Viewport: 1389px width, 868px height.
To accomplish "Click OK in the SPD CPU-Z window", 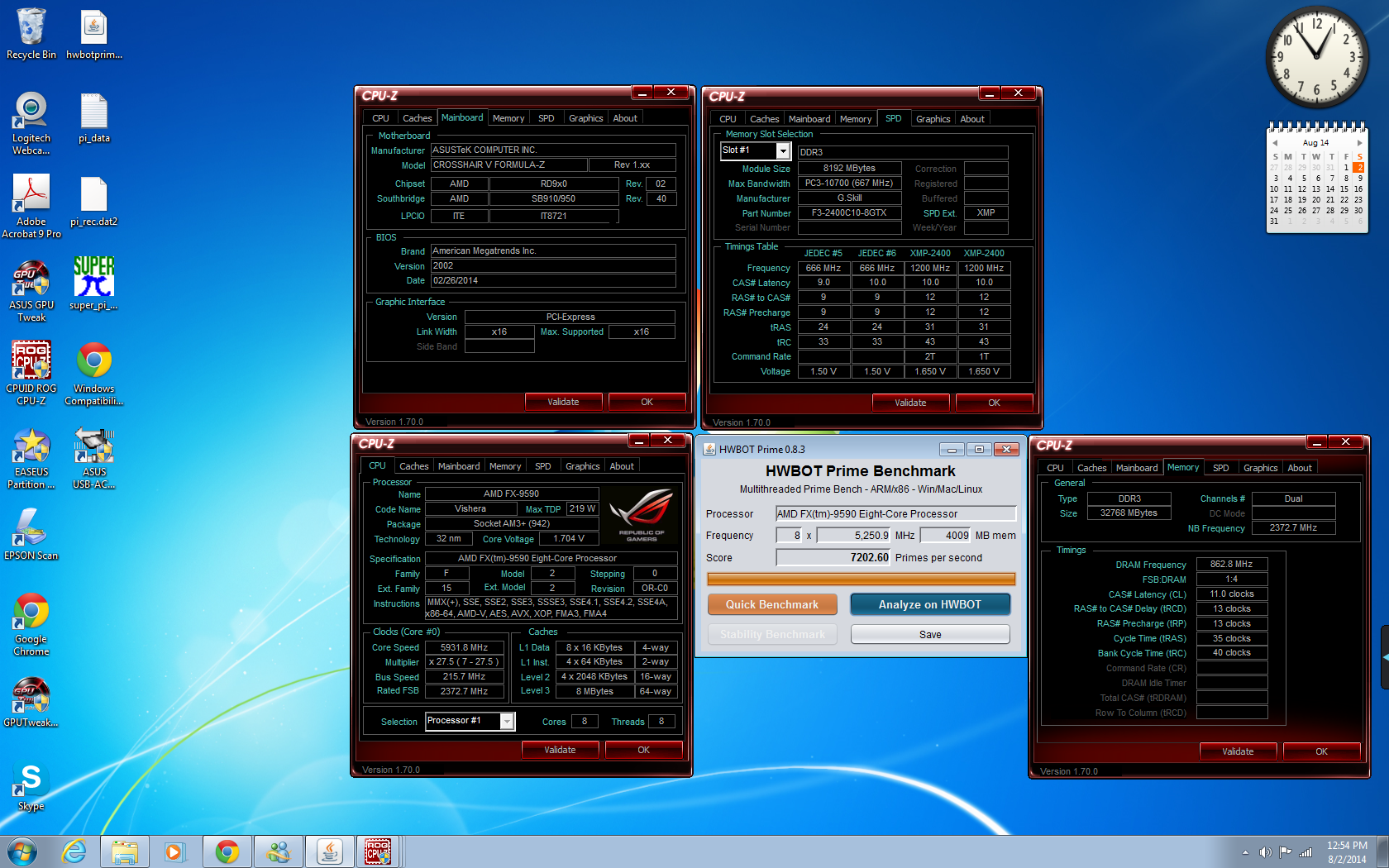I will click(994, 403).
